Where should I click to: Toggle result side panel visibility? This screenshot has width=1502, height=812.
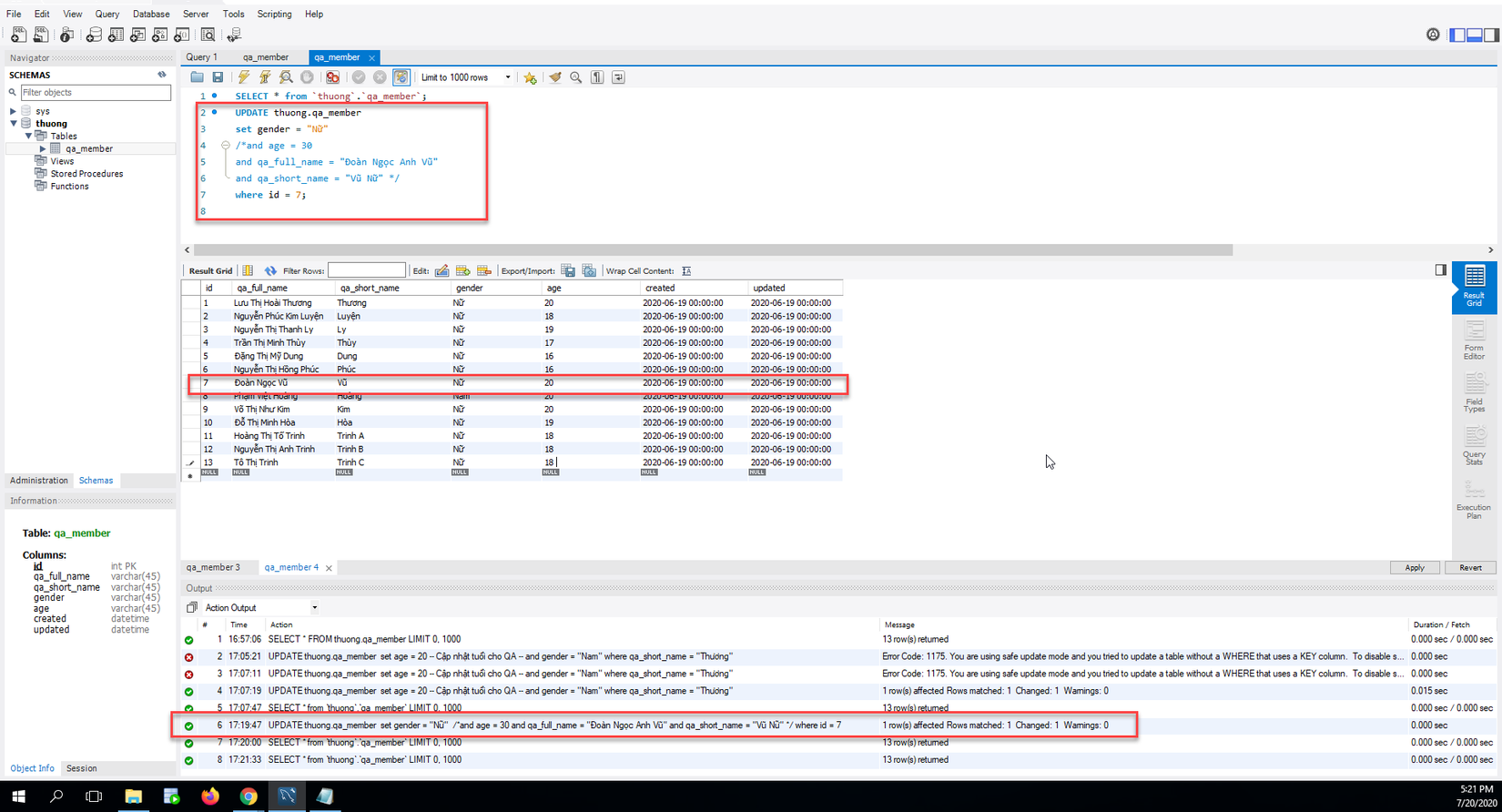tap(1440, 269)
